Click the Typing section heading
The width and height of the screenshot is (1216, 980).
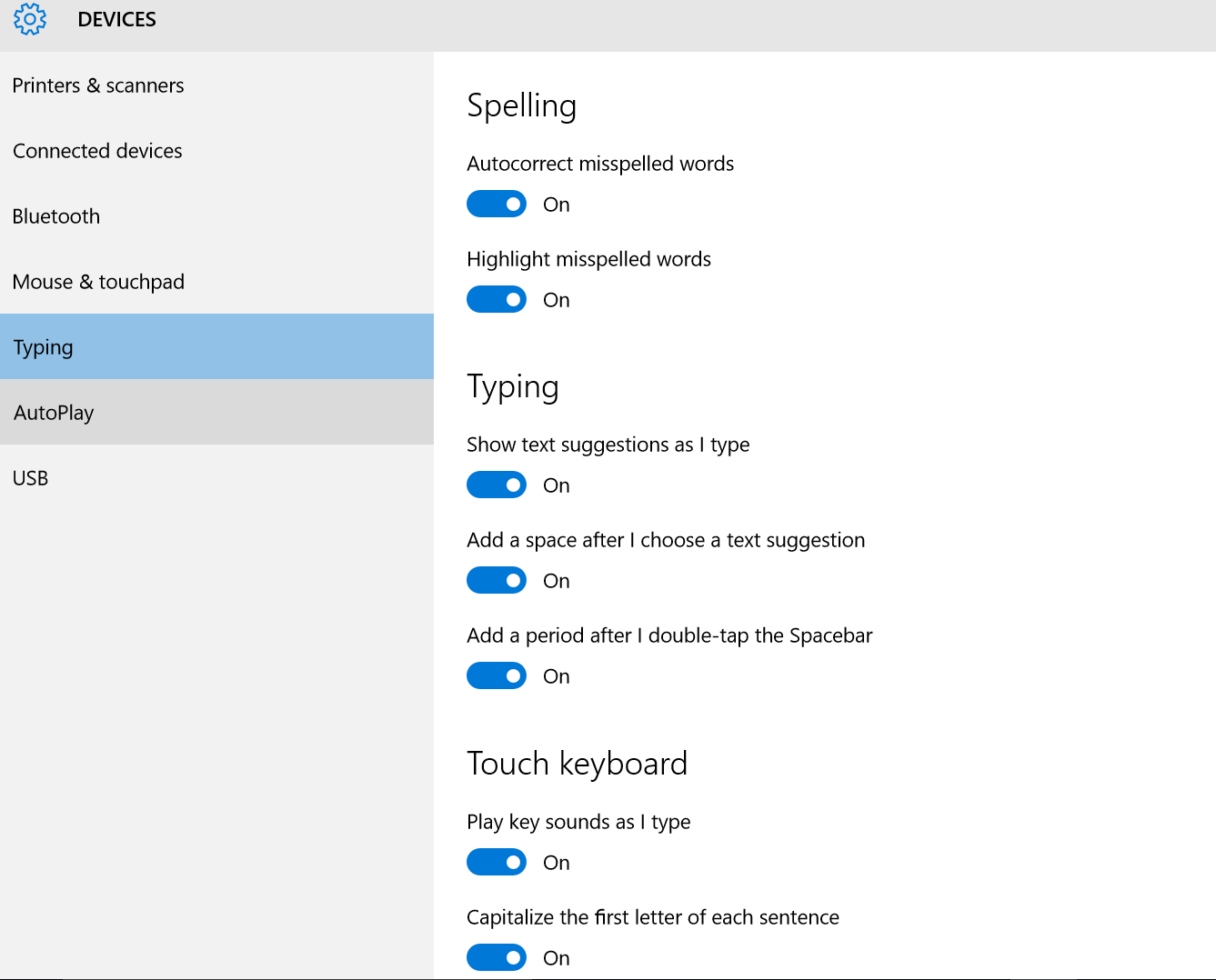(x=513, y=387)
